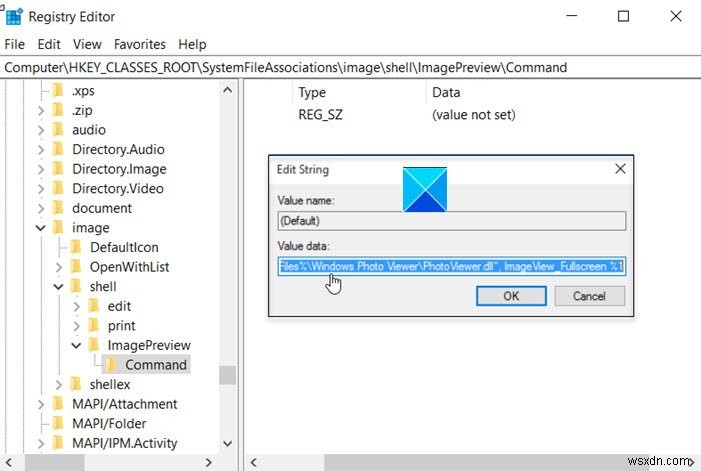Select the DefaultIcon key label
Screen dimensions: 701x471
click(124, 247)
